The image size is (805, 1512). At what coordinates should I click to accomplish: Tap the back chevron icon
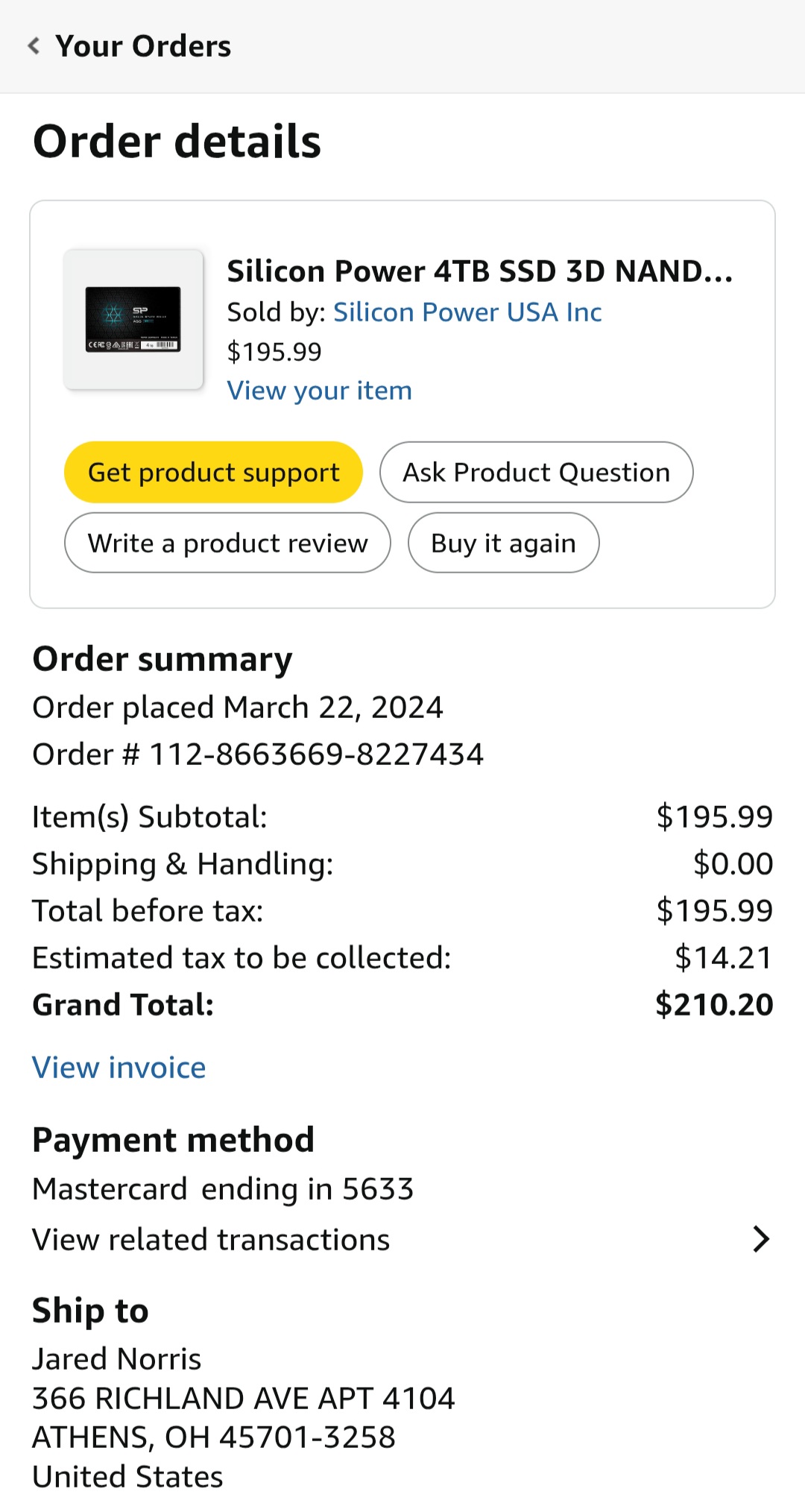[34, 46]
